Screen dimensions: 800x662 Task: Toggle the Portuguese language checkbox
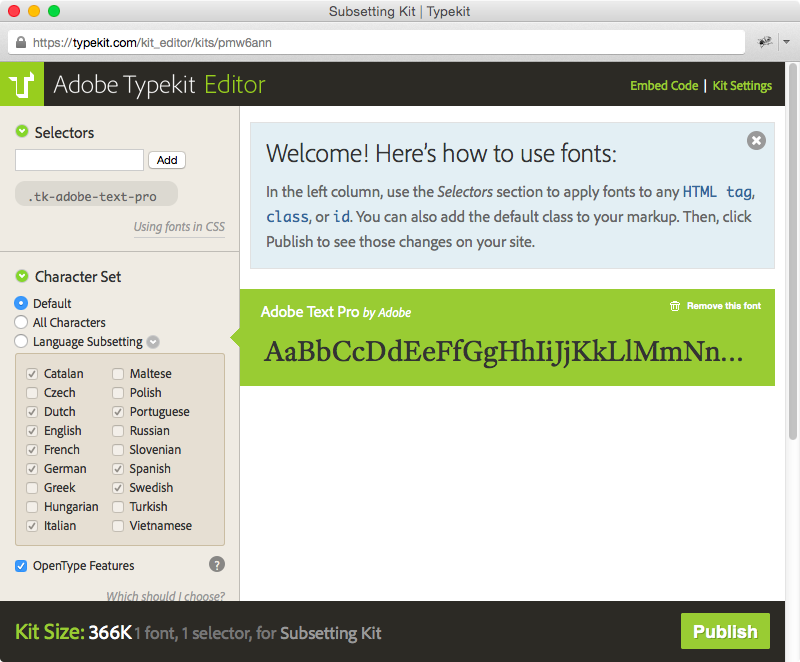click(118, 412)
